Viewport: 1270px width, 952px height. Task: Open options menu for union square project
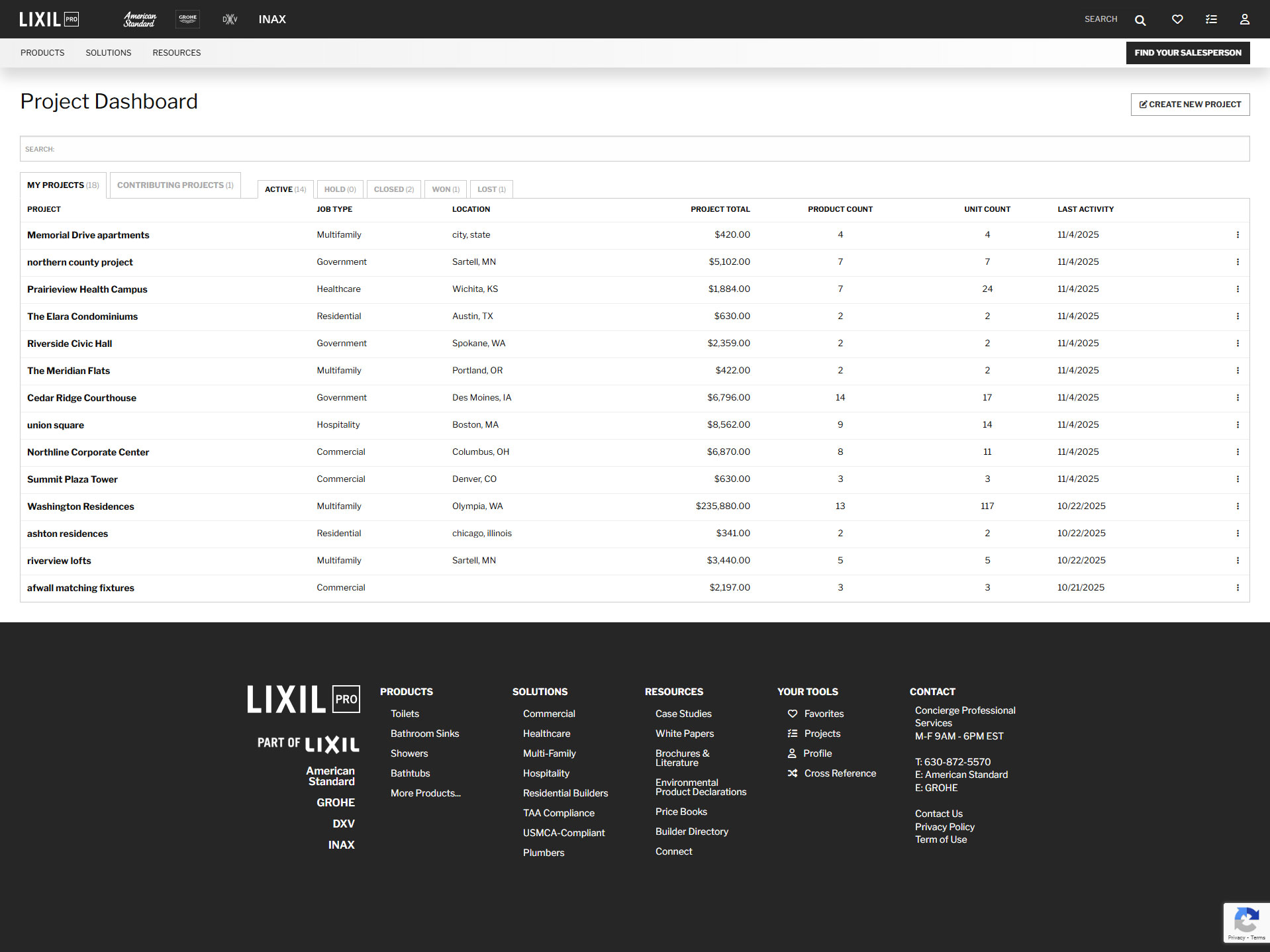(1238, 425)
